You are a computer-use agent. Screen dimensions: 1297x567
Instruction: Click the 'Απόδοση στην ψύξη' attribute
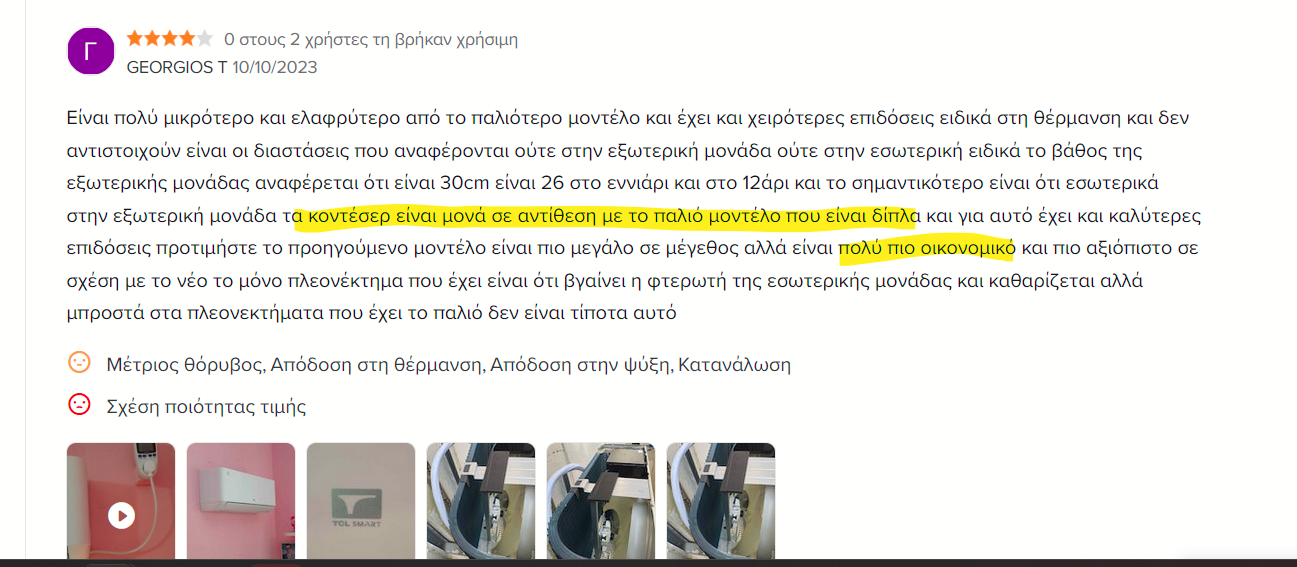point(579,364)
